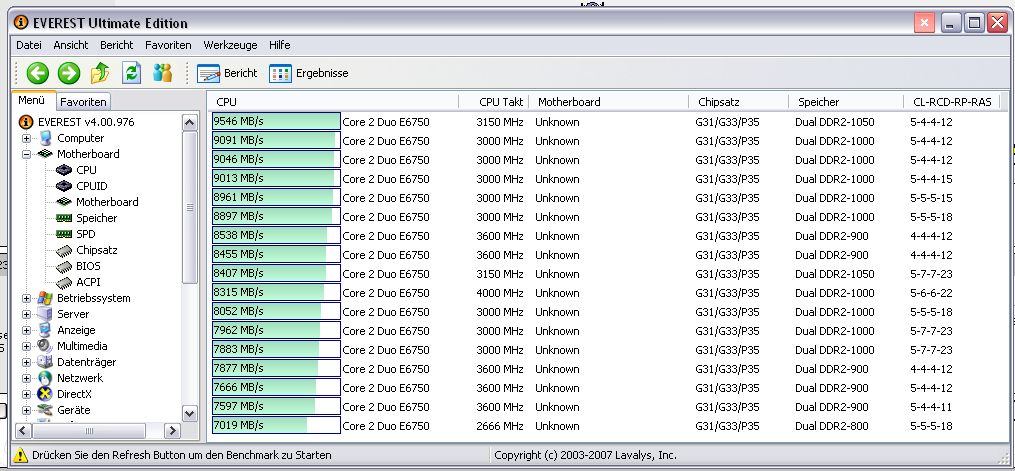
Task: Open BIOS item in tree
Action: 88,266
